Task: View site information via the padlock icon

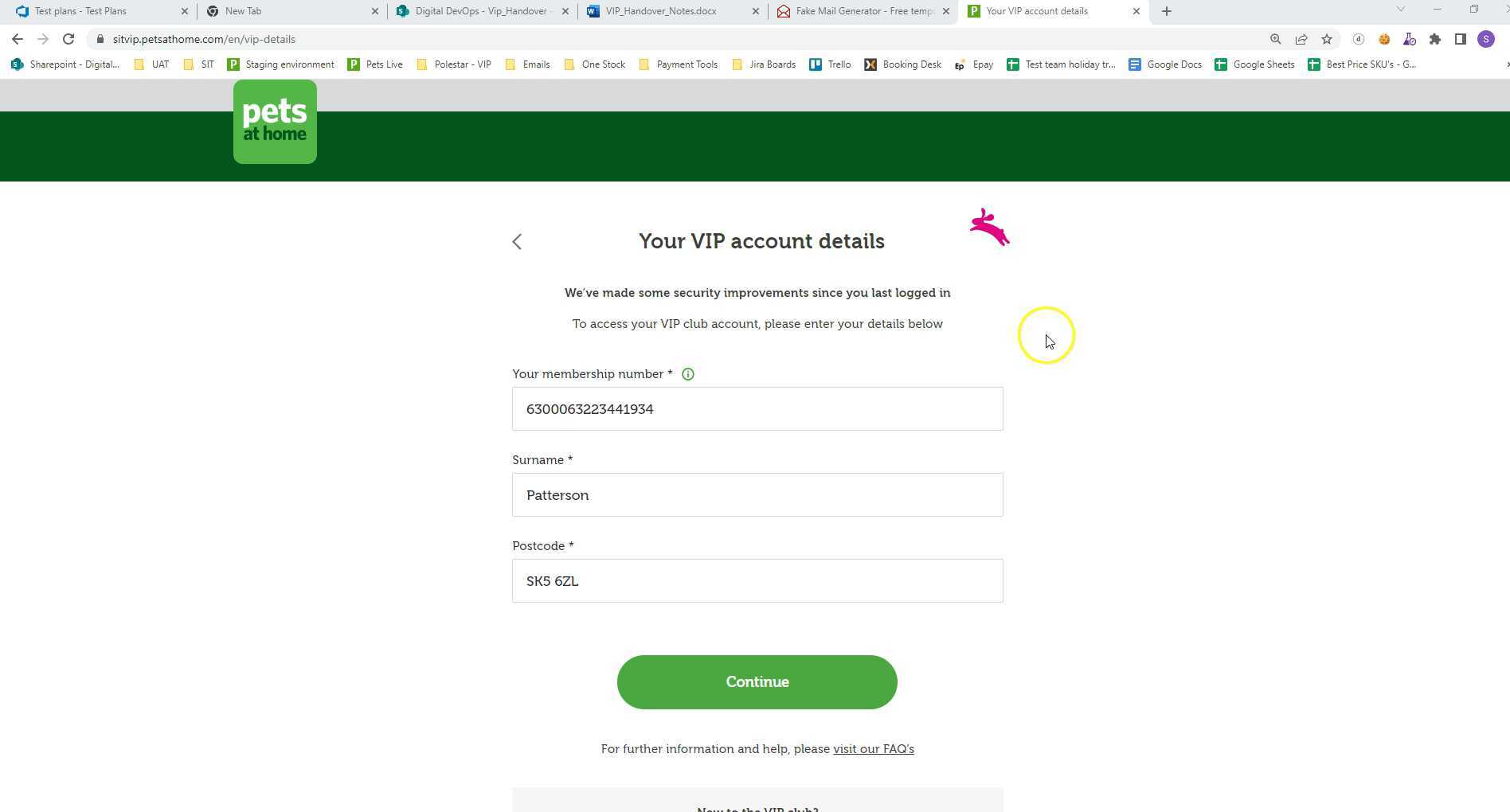Action: [x=101, y=38]
